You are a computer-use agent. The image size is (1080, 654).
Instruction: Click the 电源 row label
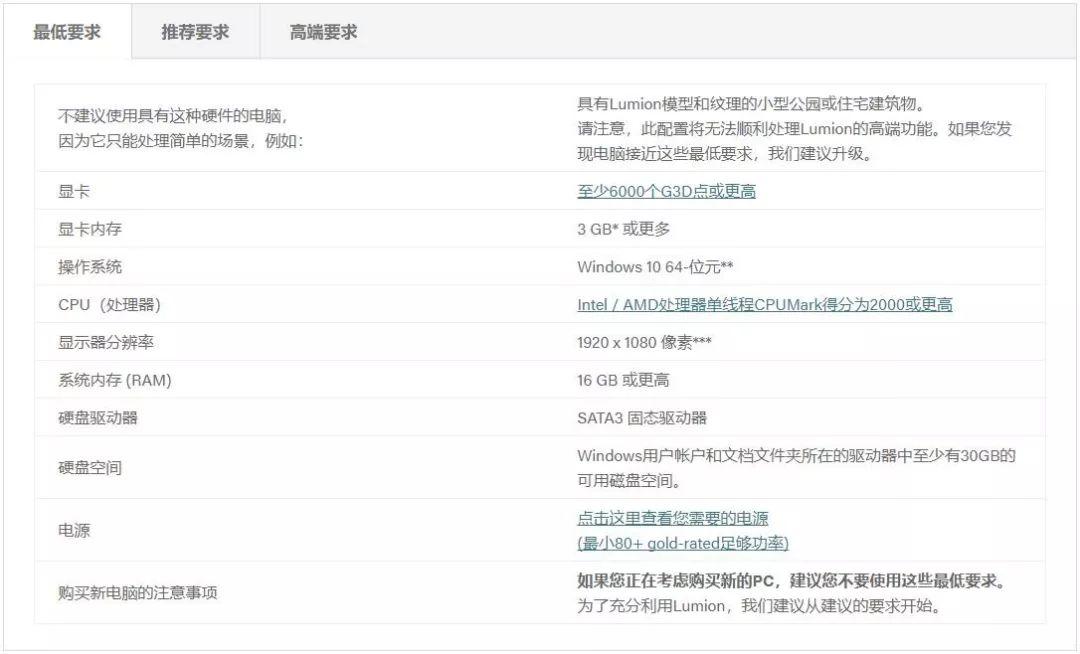coord(74,531)
